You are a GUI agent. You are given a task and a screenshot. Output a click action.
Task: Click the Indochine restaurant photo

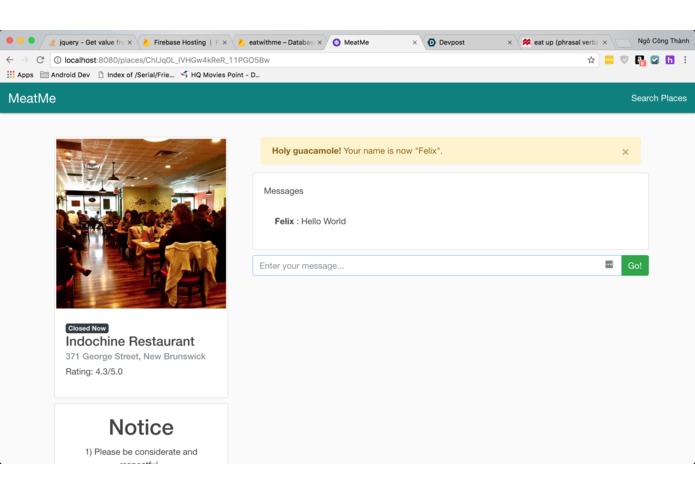point(141,223)
